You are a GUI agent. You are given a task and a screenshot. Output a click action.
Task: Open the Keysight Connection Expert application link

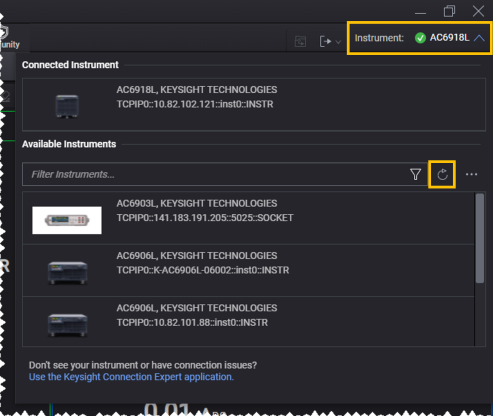pos(131,377)
